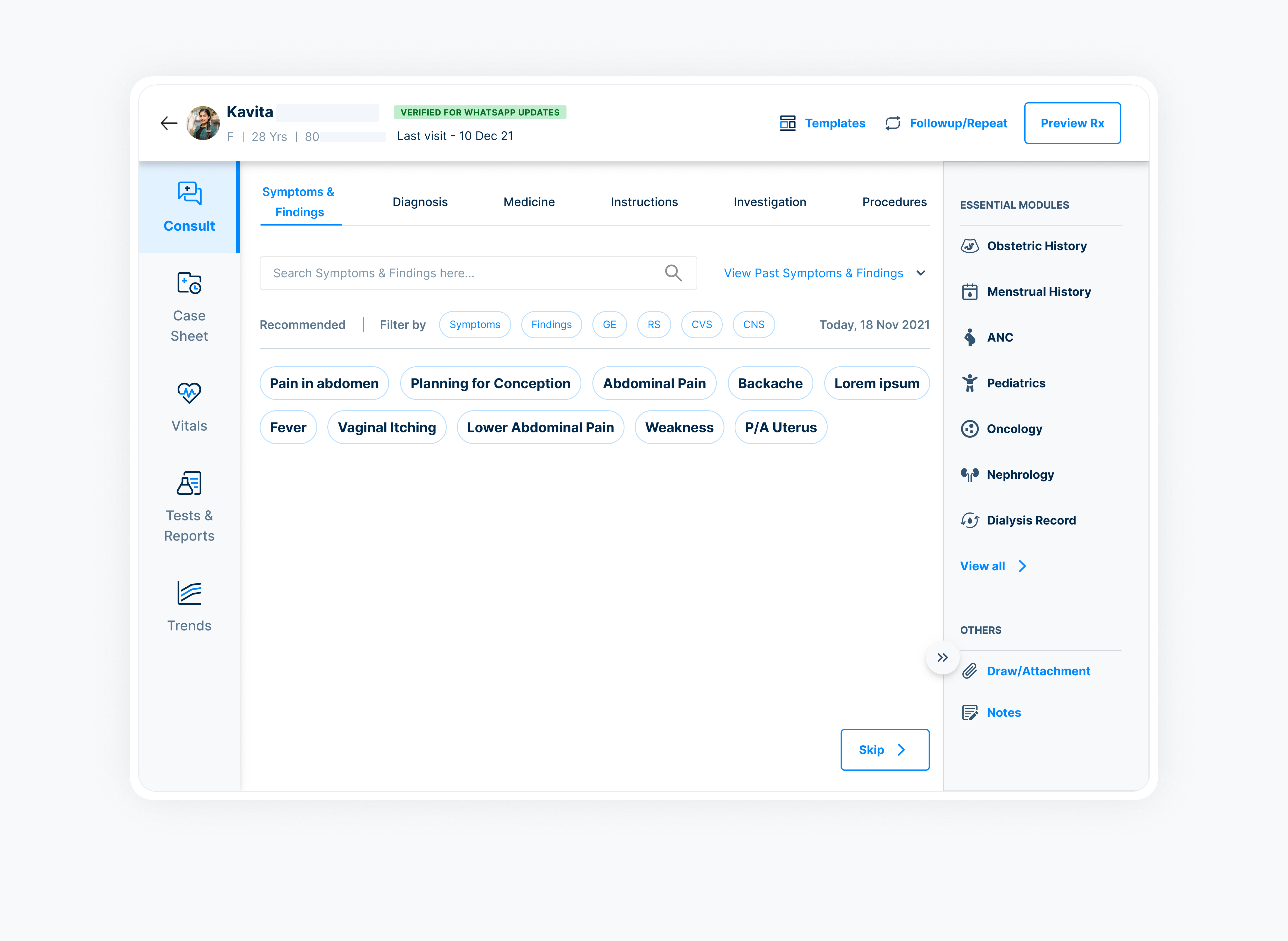Click the Dialysis Record icon
1288x941 pixels.
(x=970, y=520)
